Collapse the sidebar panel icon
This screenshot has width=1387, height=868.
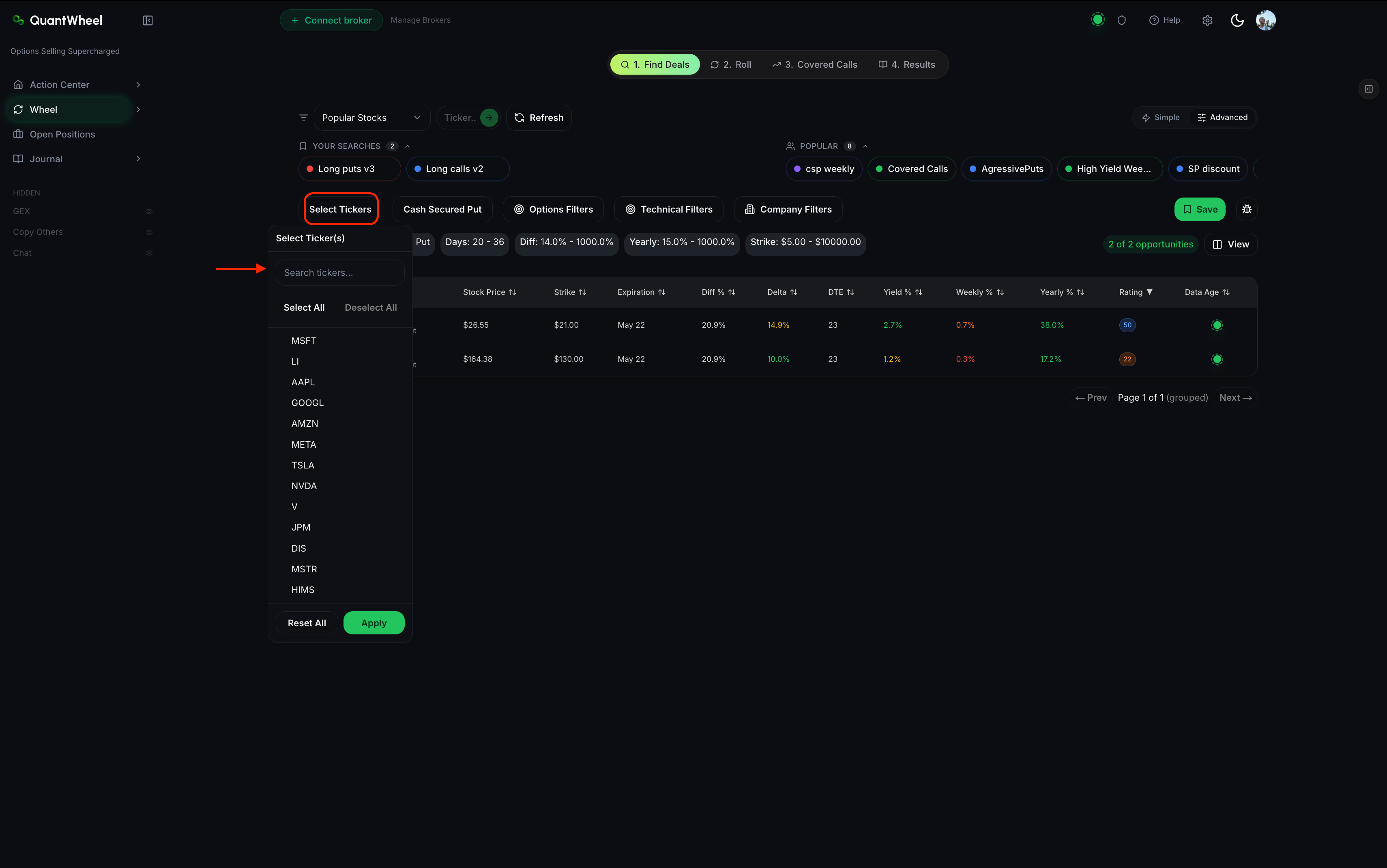pos(148,21)
